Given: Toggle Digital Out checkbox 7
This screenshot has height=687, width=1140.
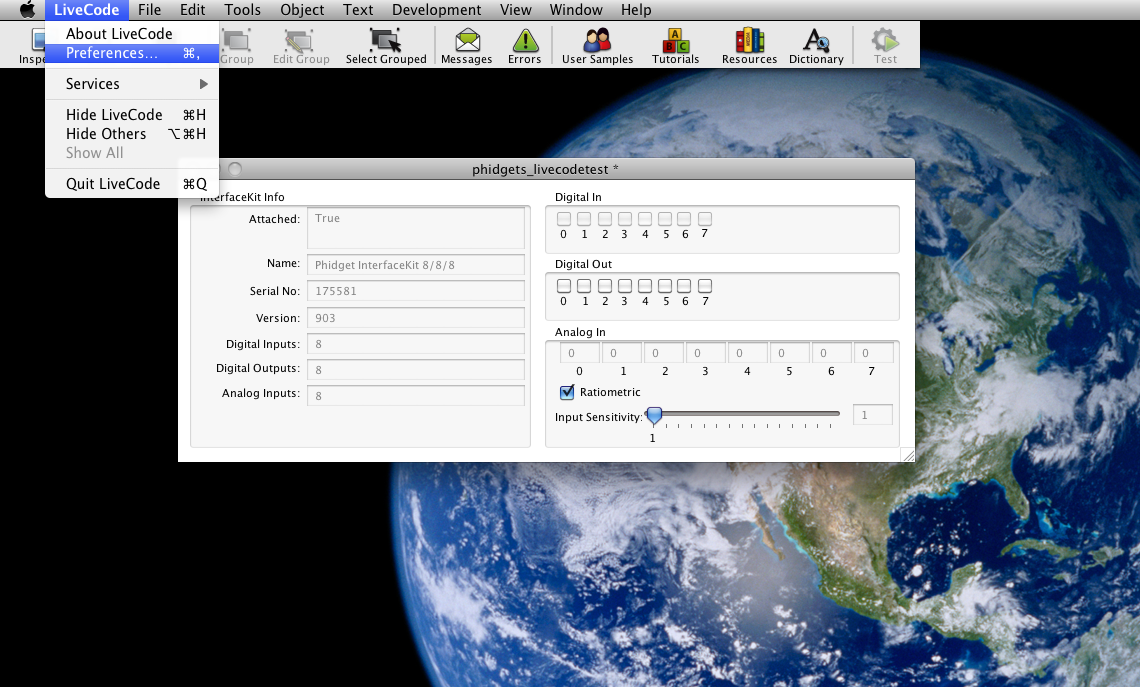Looking at the screenshot, I should coord(705,286).
